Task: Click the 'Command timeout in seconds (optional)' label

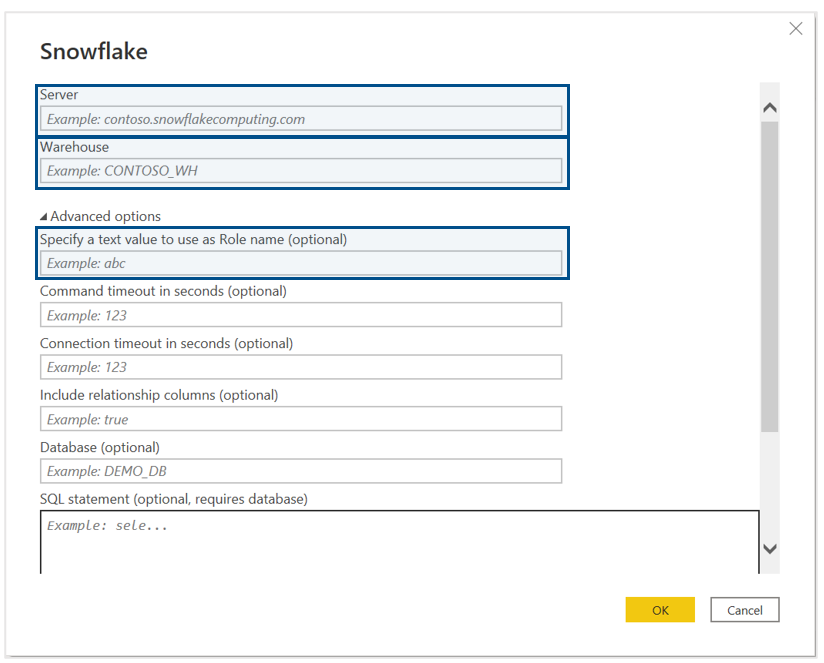Action: pos(163,291)
